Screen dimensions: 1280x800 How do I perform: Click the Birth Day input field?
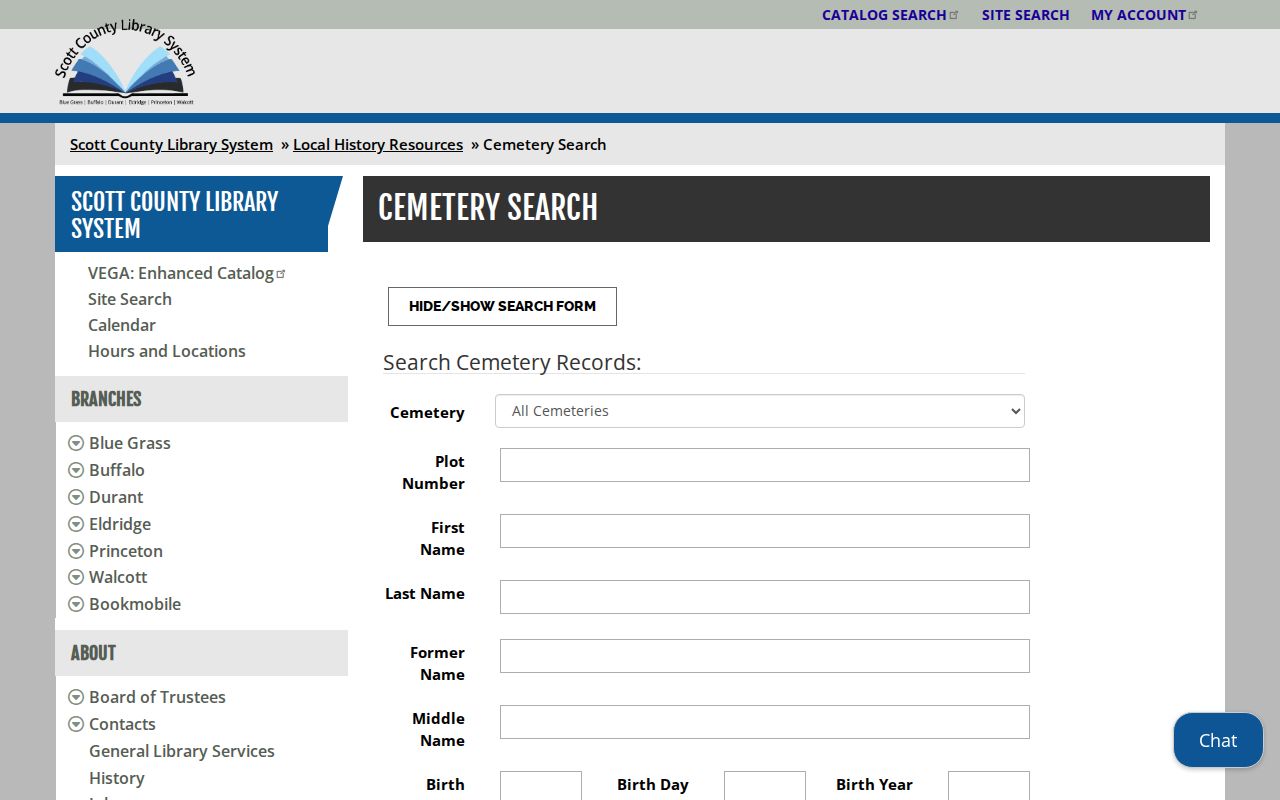[x=765, y=786]
